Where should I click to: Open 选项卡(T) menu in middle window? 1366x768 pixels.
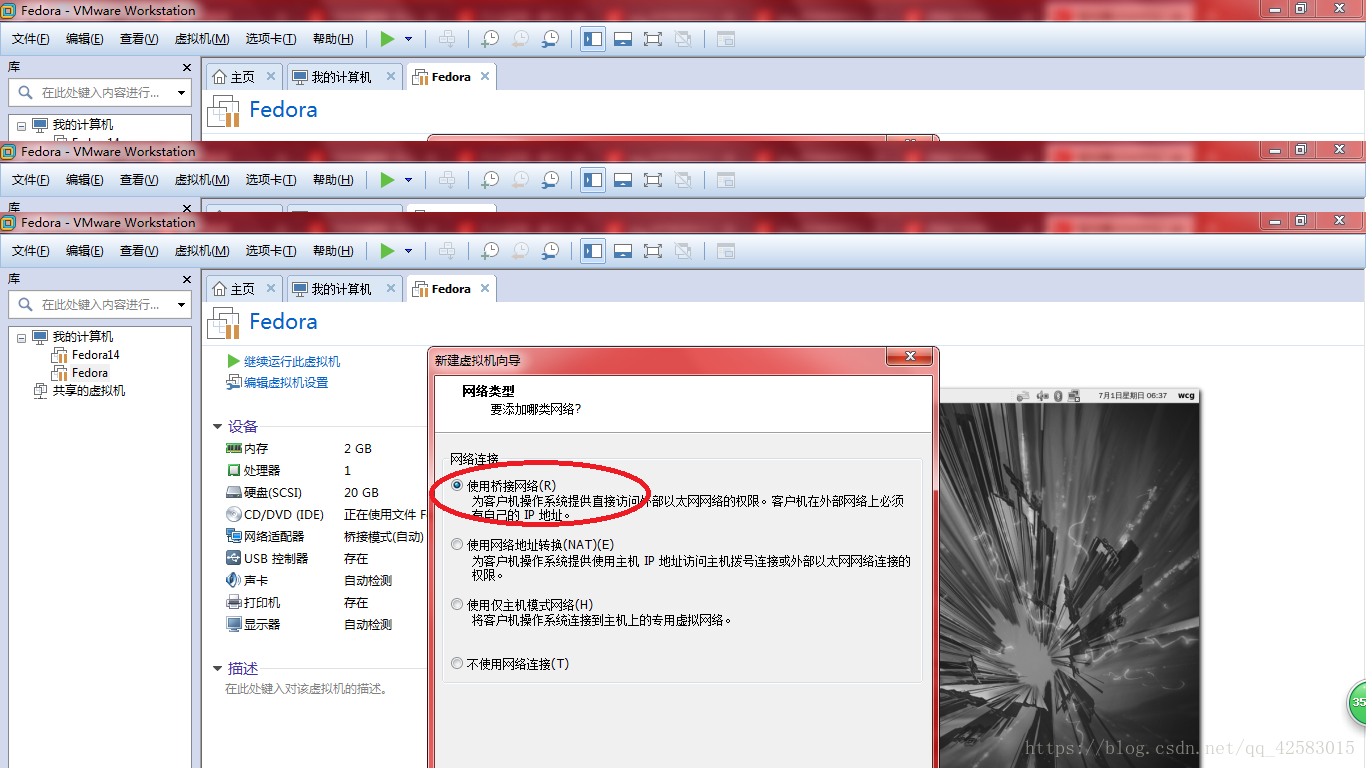pyautogui.click(x=271, y=180)
